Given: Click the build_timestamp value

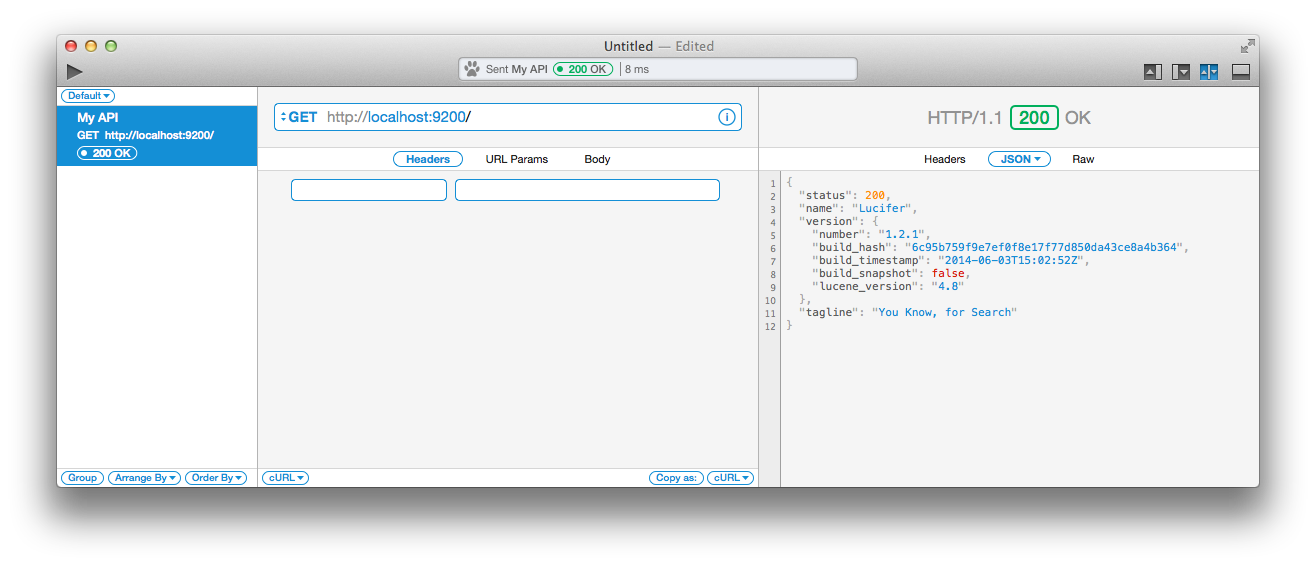Looking at the screenshot, I should coord(1012,260).
